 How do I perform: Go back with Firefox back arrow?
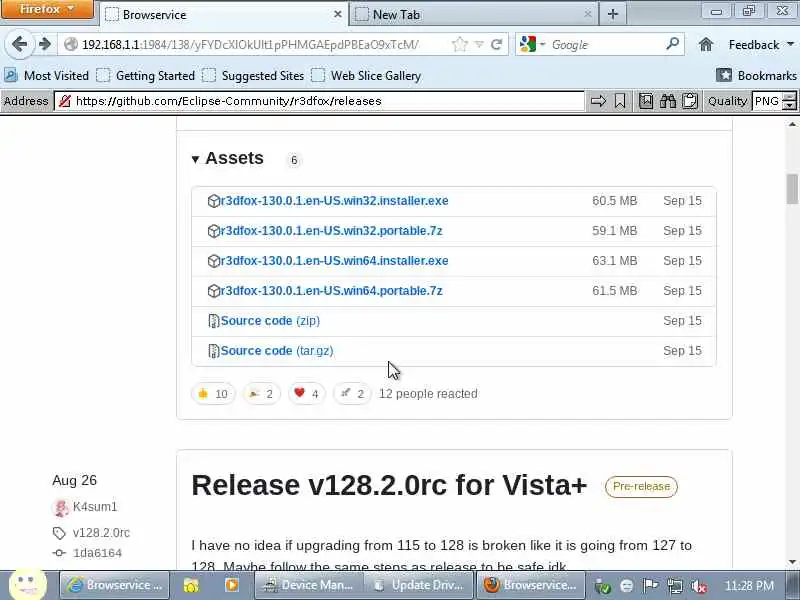pyautogui.click(x=19, y=44)
